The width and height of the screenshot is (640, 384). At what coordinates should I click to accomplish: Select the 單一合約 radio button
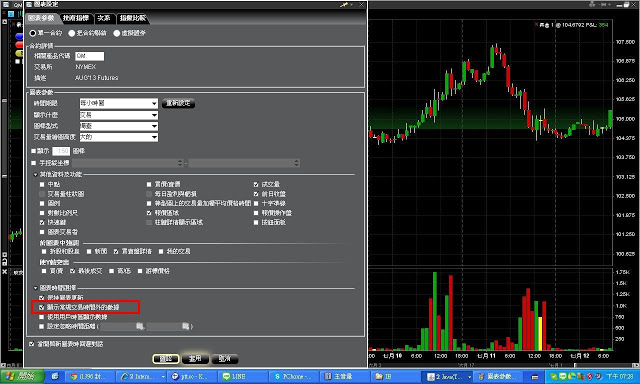point(33,33)
